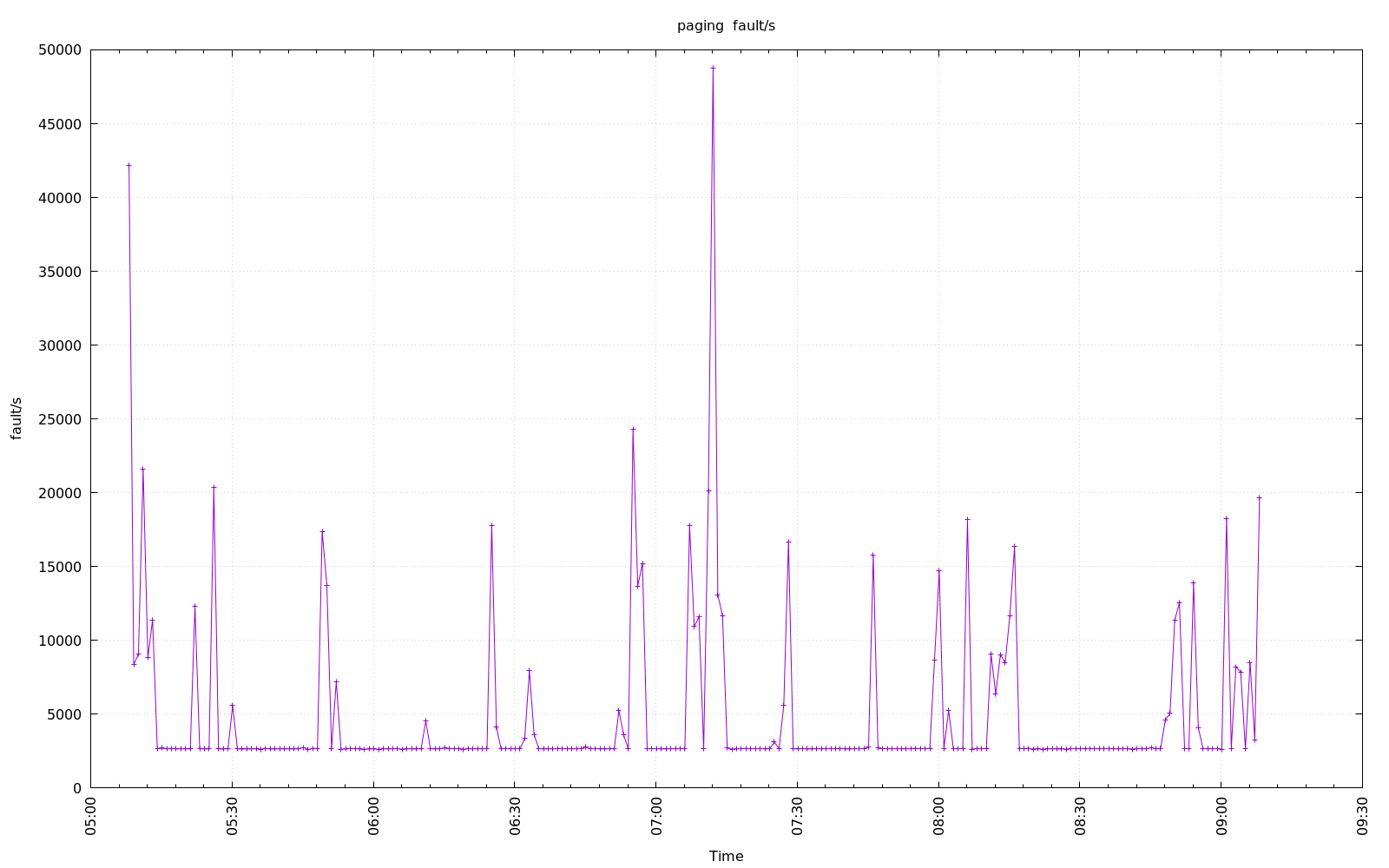Click the 05:00 tick label on the time axis

(x=91, y=816)
